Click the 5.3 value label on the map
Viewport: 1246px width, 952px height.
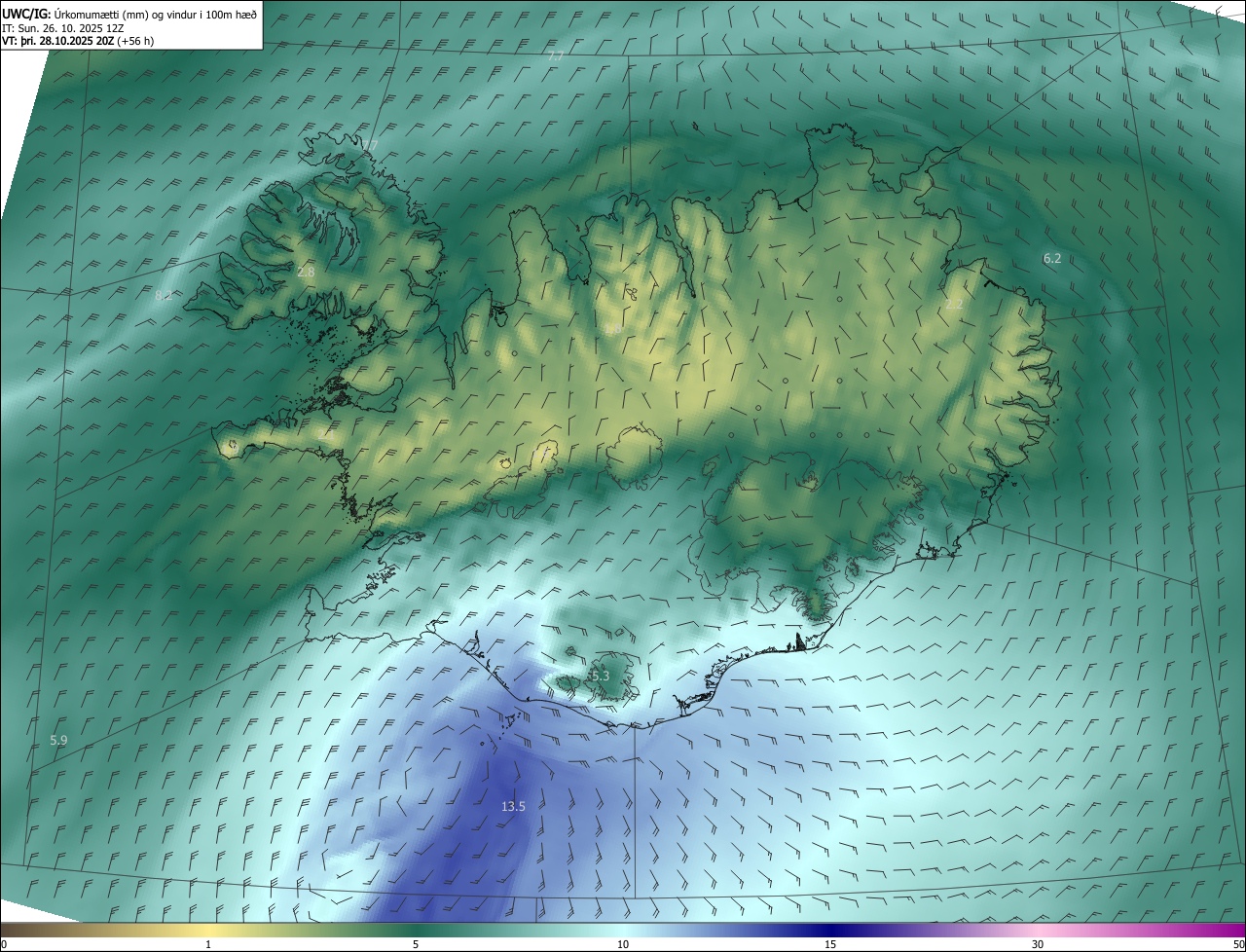coord(600,676)
